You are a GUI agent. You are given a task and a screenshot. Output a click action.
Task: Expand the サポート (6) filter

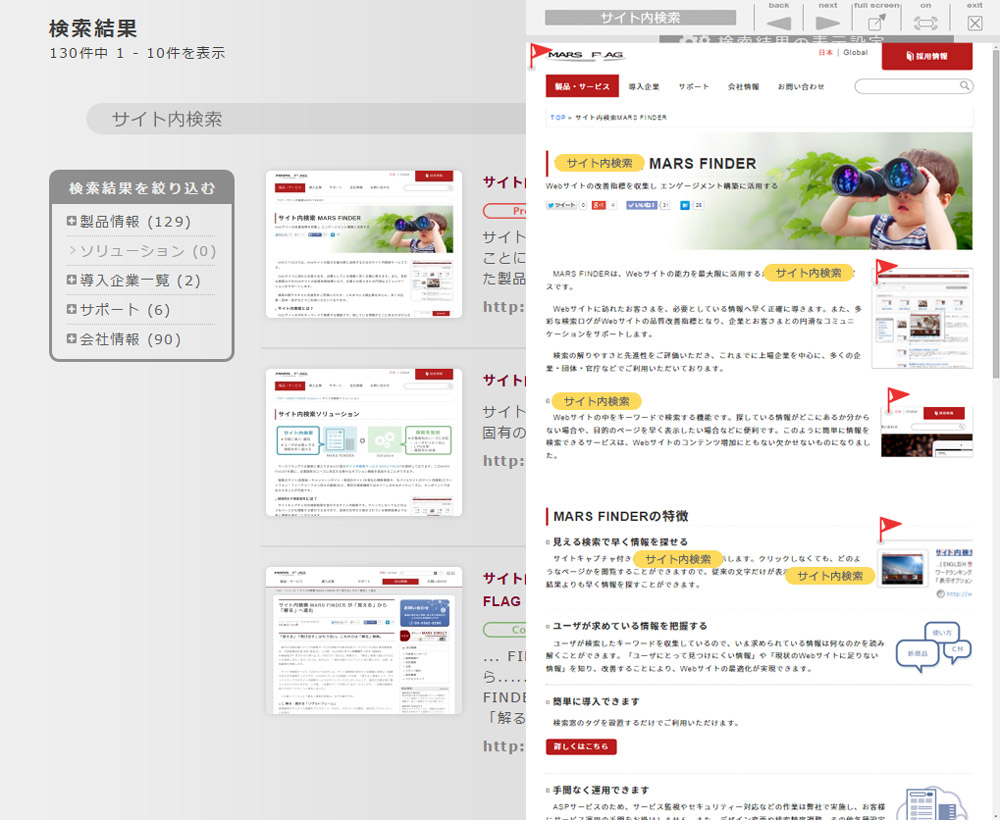[71, 309]
